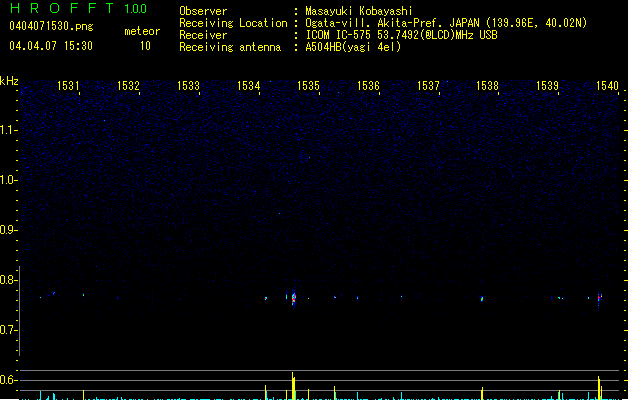This screenshot has width=629, height=400.
Task: Click the 1537 time axis marker
Action: (x=428, y=86)
